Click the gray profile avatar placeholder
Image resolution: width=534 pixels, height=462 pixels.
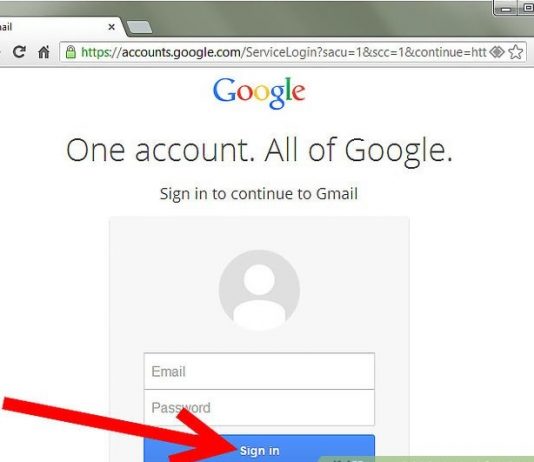[x=259, y=290]
